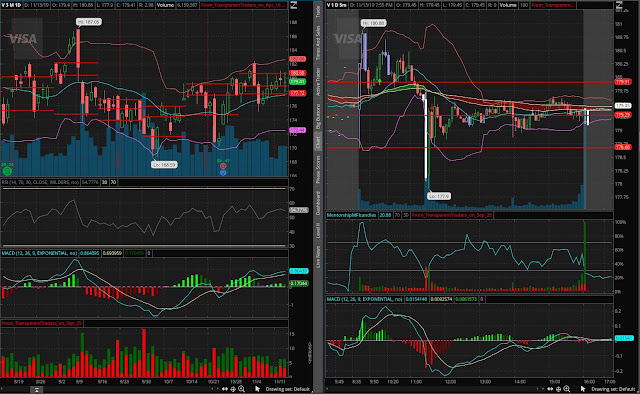Click the Volume label on the left chart
The width and height of the screenshot is (640, 394).
165,5
